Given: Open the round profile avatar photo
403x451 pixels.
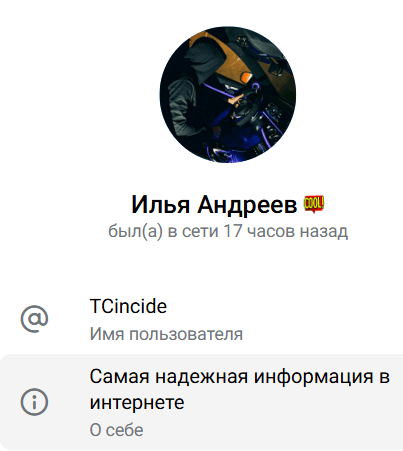Looking at the screenshot, I should click(x=228, y=95).
